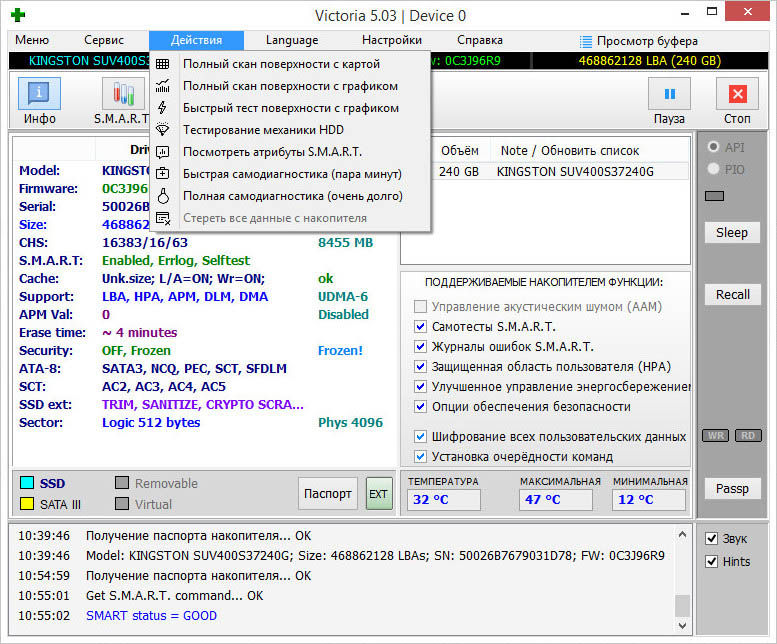
Task: Open the Настройки menu
Action: [391, 40]
